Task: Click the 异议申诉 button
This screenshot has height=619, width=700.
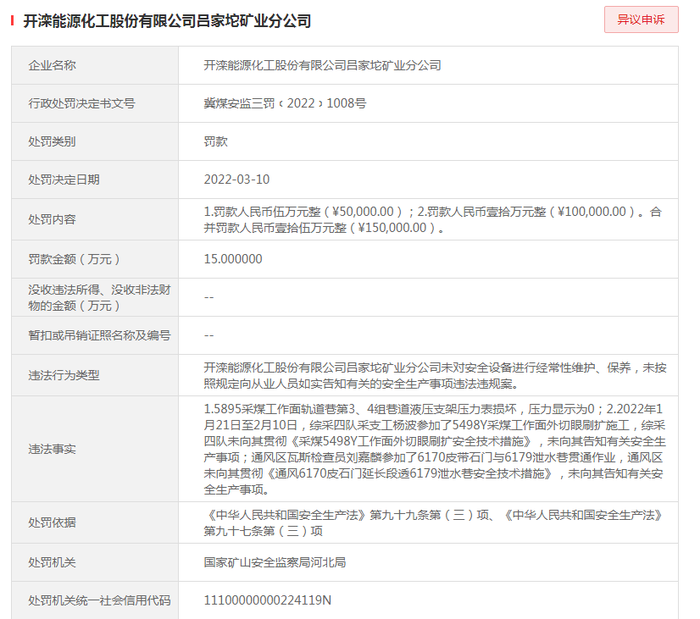Action: pyautogui.click(x=641, y=20)
